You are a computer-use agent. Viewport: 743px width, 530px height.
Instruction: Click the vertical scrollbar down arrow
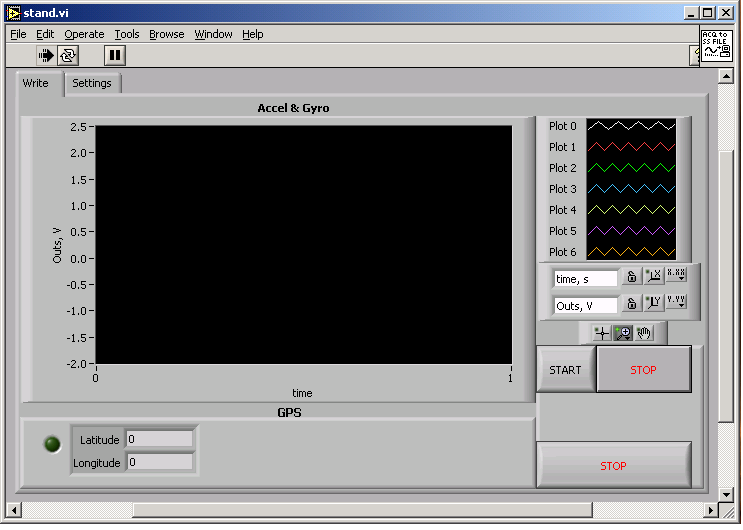tap(726, 494)
